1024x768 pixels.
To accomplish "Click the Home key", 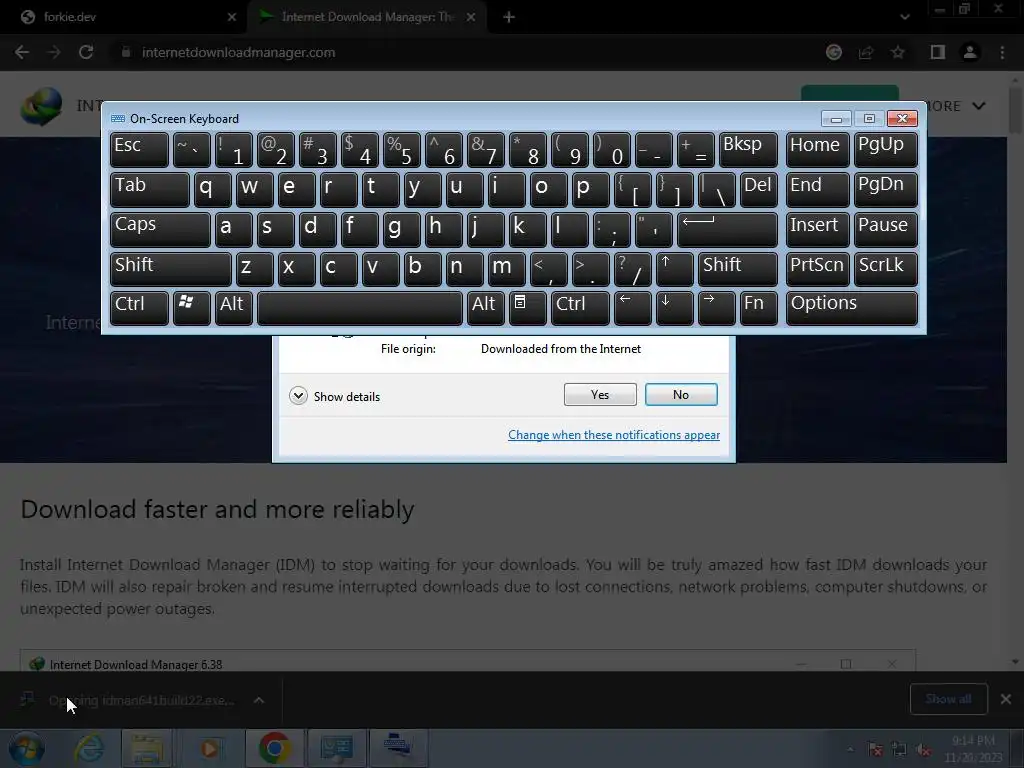I will point(817,150).
